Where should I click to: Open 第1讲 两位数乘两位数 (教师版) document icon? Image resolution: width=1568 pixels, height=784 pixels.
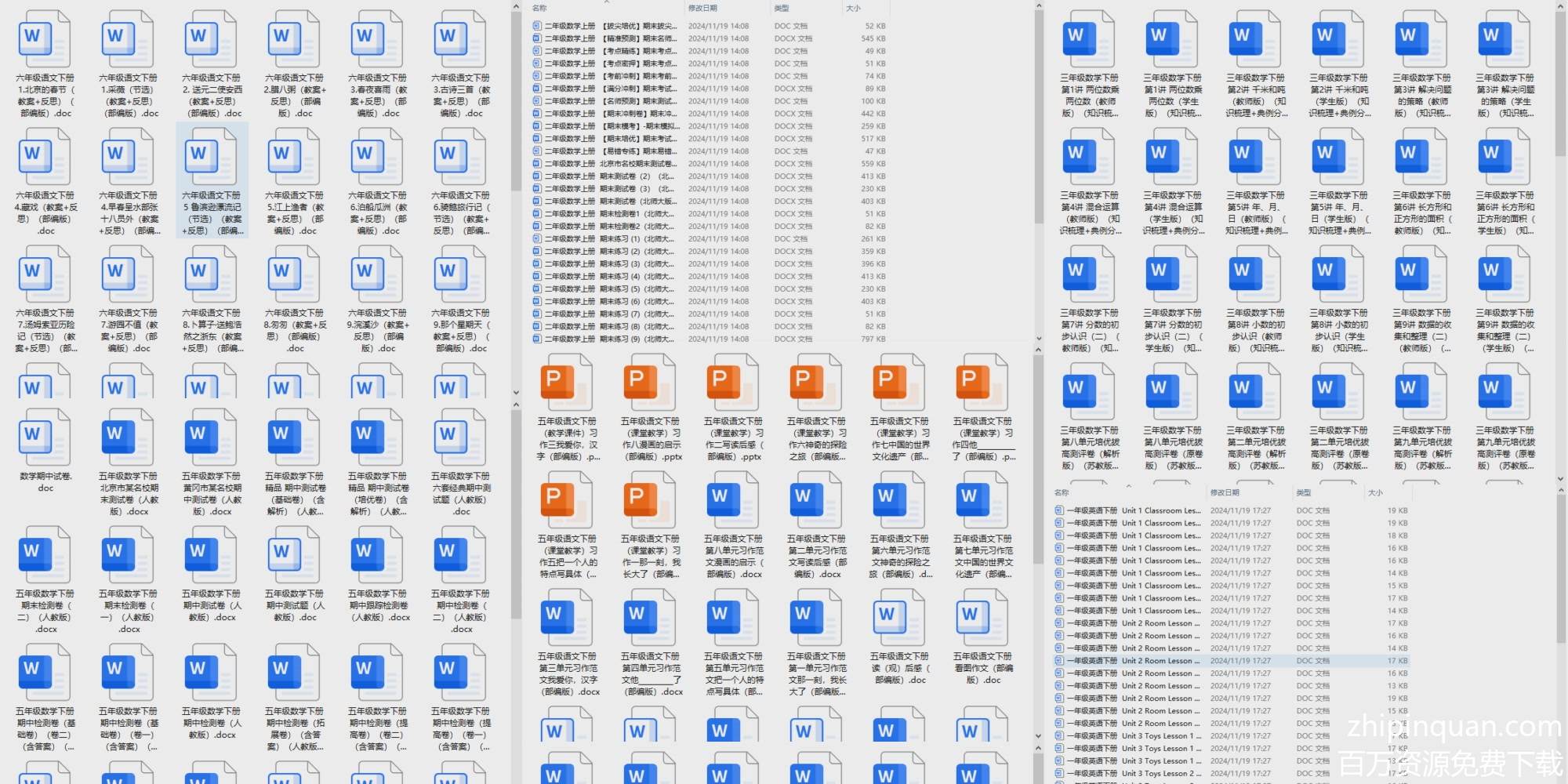pyautogui.click(x=1088, y=39)
